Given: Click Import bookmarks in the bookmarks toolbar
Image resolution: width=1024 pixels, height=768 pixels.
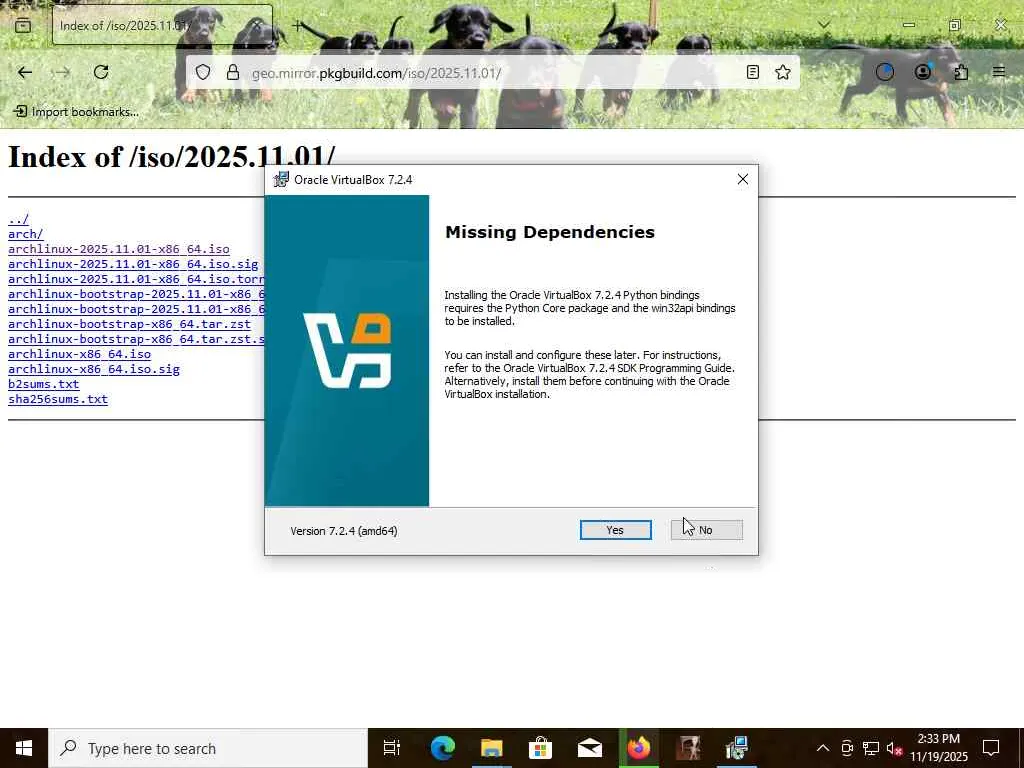Looking at the screenshot, I should (76, 112).
